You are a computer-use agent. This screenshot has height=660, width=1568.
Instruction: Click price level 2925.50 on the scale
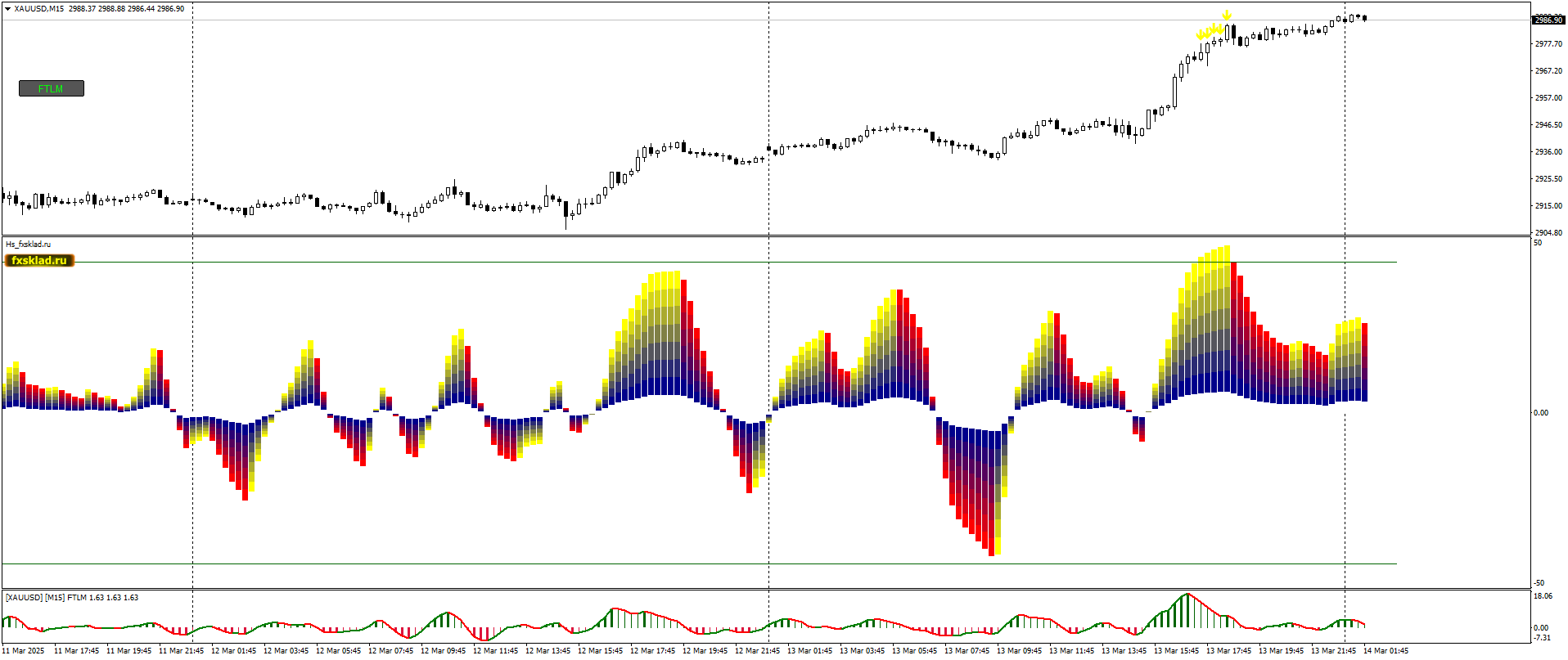pyautogui.click(x=1548, y=179)
